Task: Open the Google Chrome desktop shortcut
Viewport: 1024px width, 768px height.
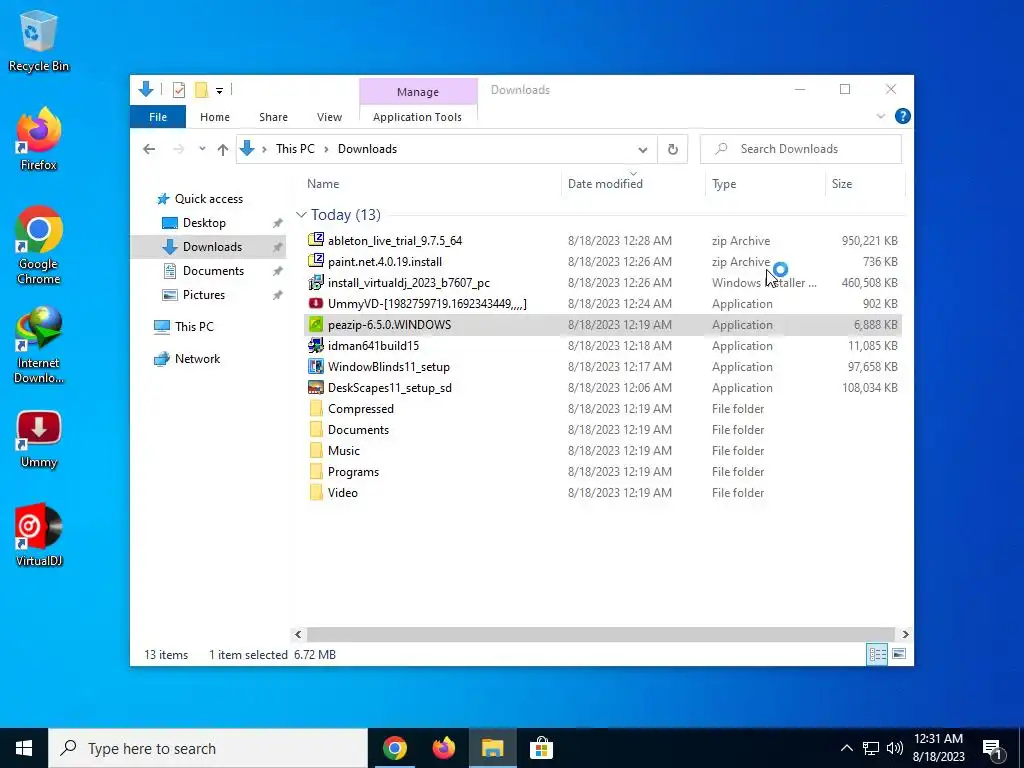Action: [39, 245]
